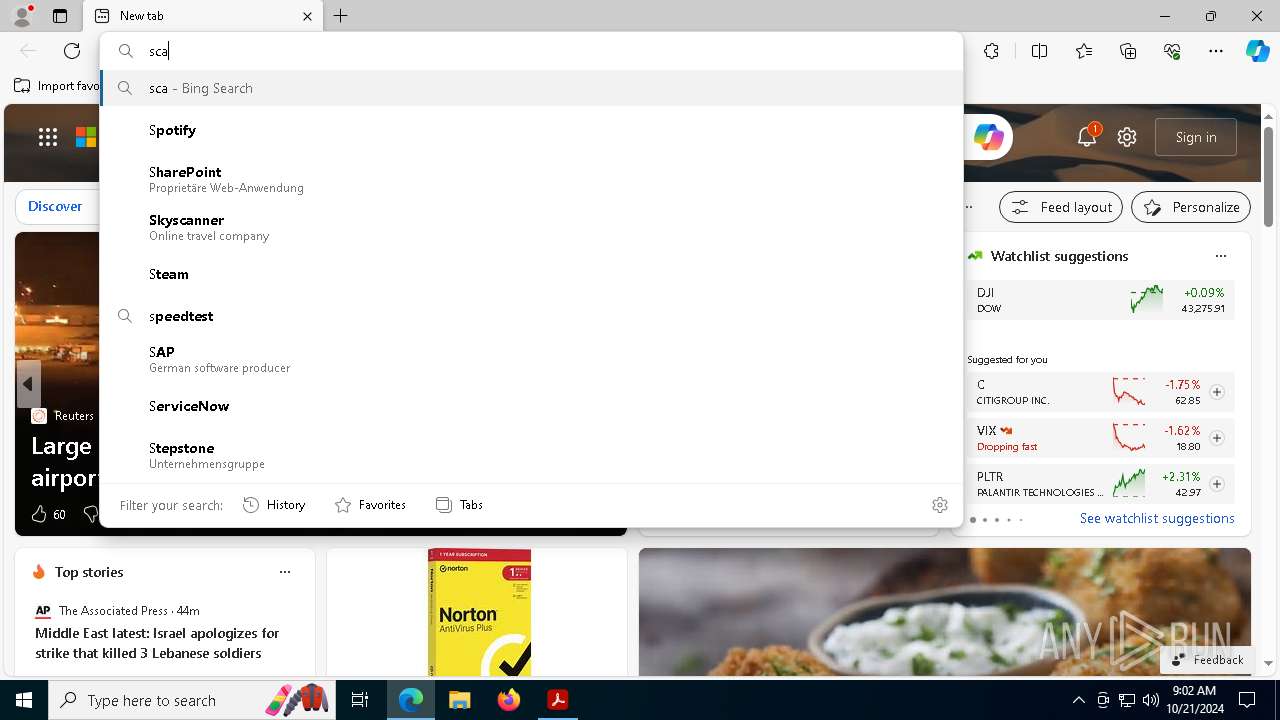Filter search by Favorites
Screen dimensions: 1280x720
click(370, 505)
